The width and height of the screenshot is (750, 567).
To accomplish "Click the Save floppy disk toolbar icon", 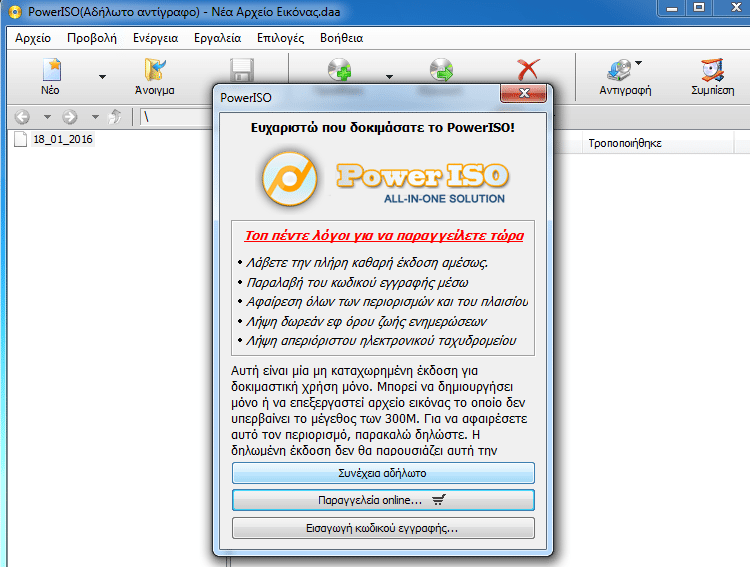I will pos(242,70).
